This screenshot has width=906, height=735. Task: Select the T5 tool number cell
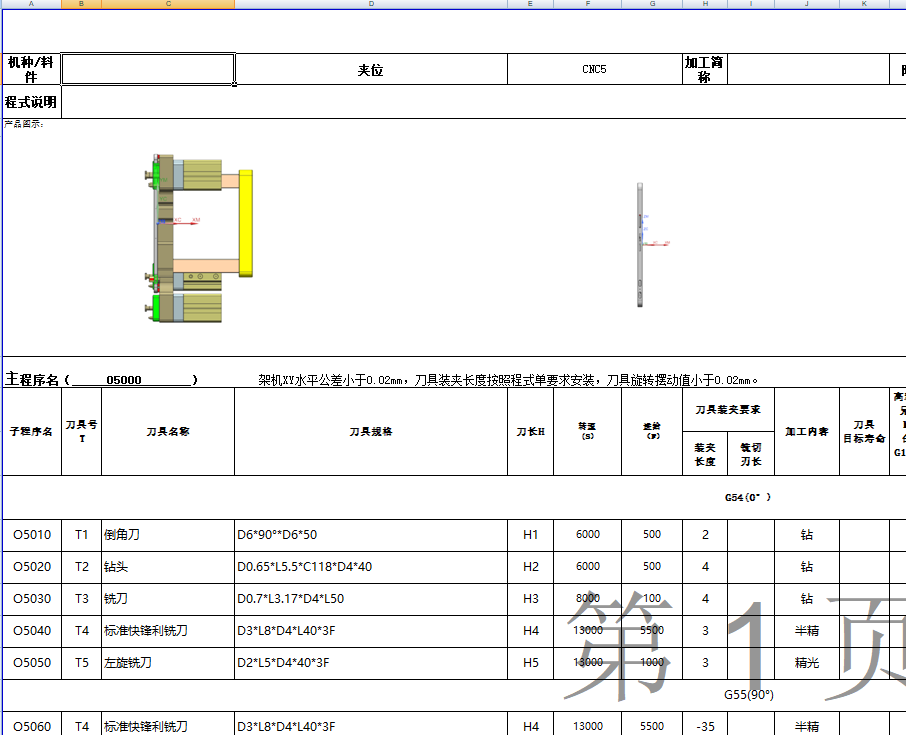pos(82,663)
